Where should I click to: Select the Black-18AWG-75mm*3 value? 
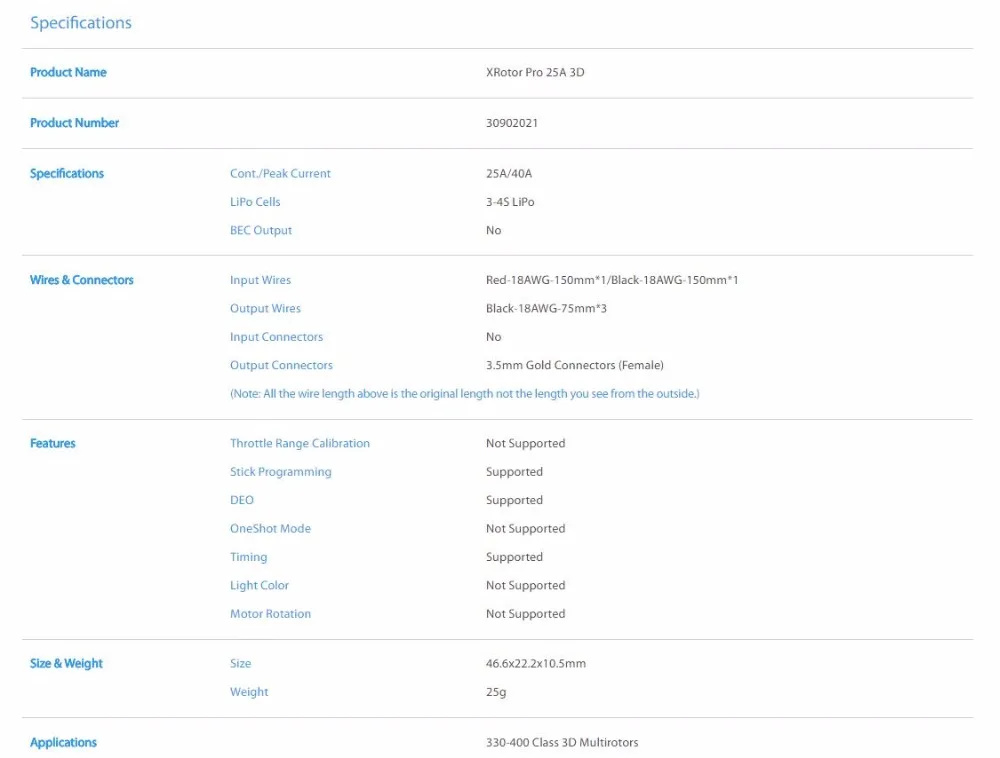(547, 309)
